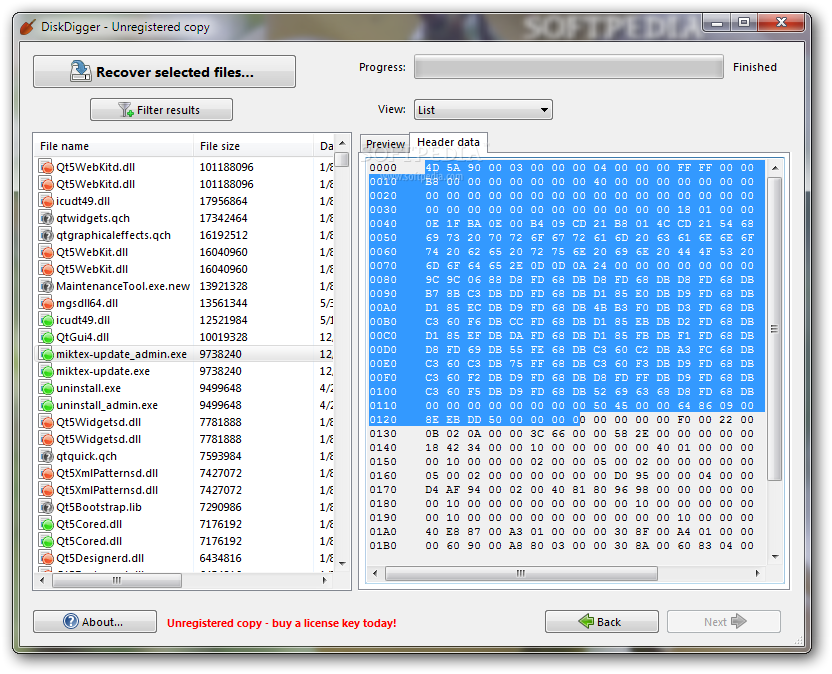Click the icon of miktex-update_admin.exe
This screenshot has width=832, height=674.
tap(47, 354)
